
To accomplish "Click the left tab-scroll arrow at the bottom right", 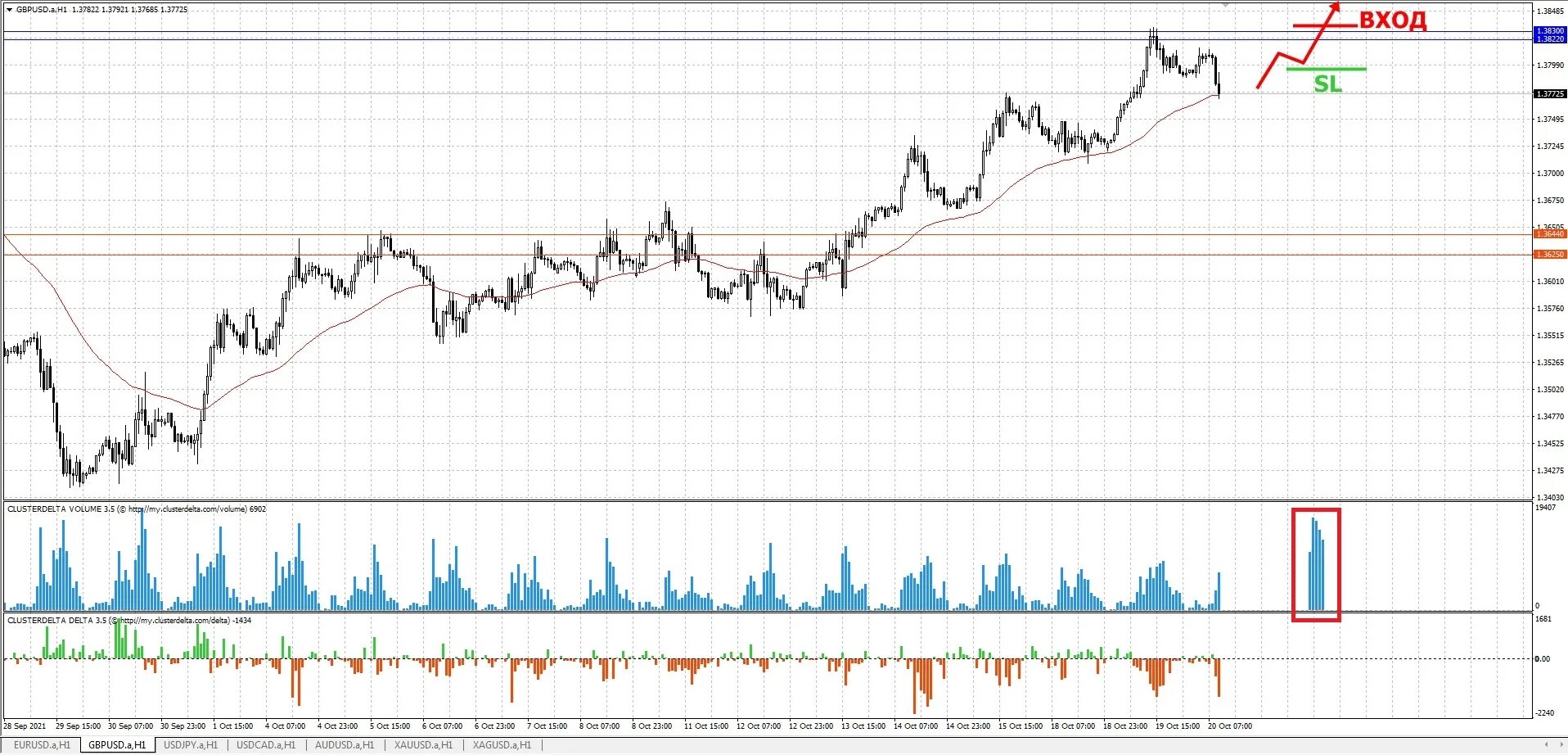I will pos(1546,744).
